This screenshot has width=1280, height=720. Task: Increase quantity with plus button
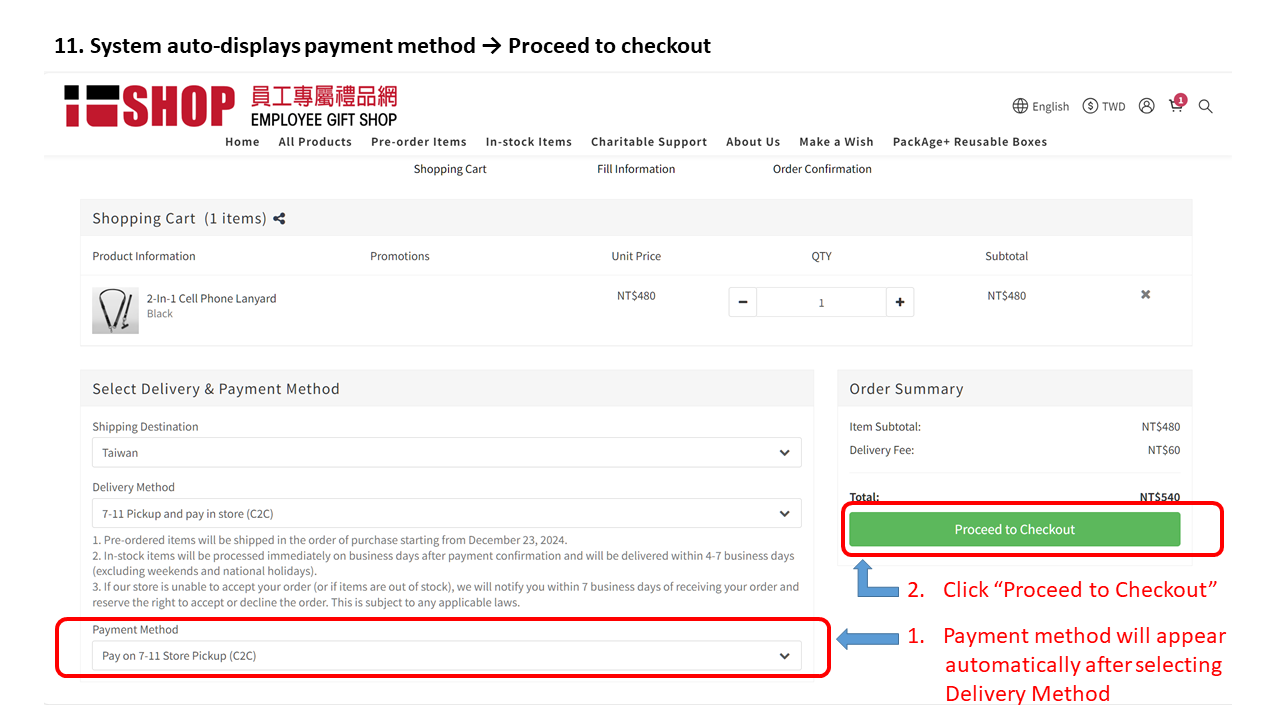(x=900, y=302)
